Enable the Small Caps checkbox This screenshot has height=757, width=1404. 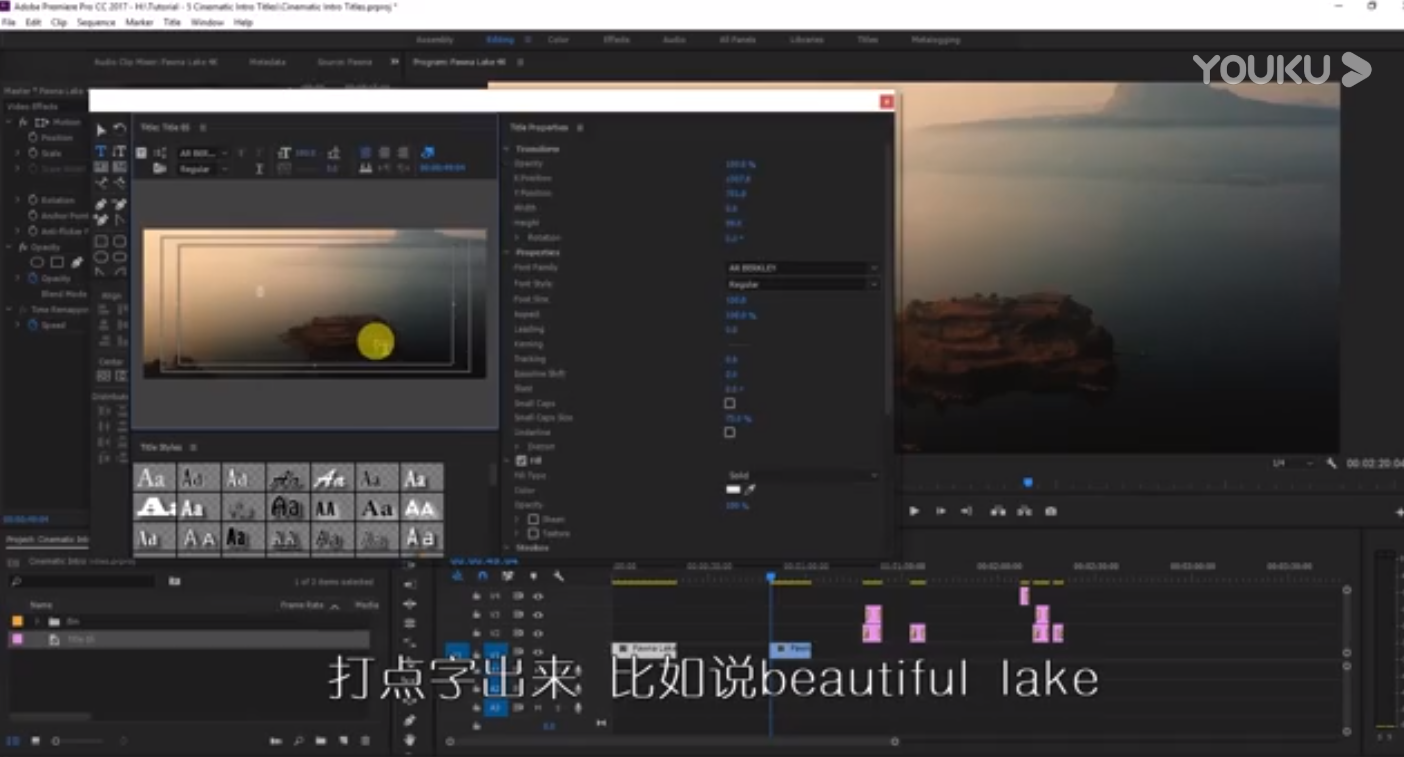[x=729, y=403]
